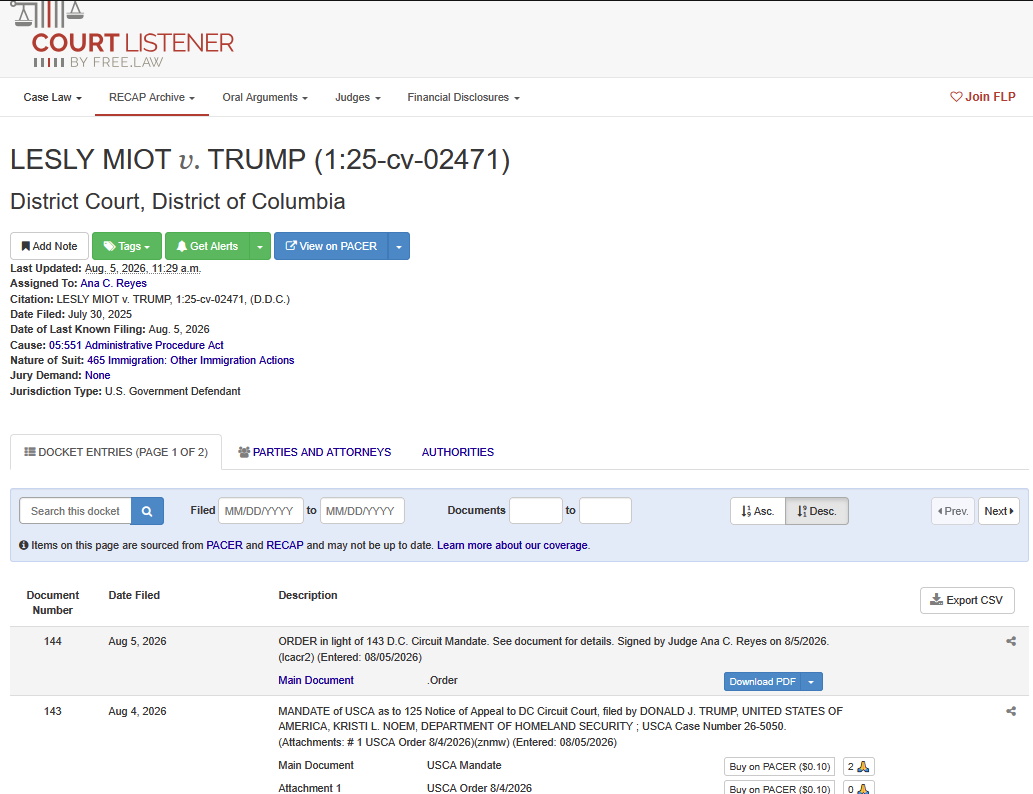Viewport: 1033px width, 794px height.
Task: Click the Date Filed column header
Action: click(x=134, y=595)
